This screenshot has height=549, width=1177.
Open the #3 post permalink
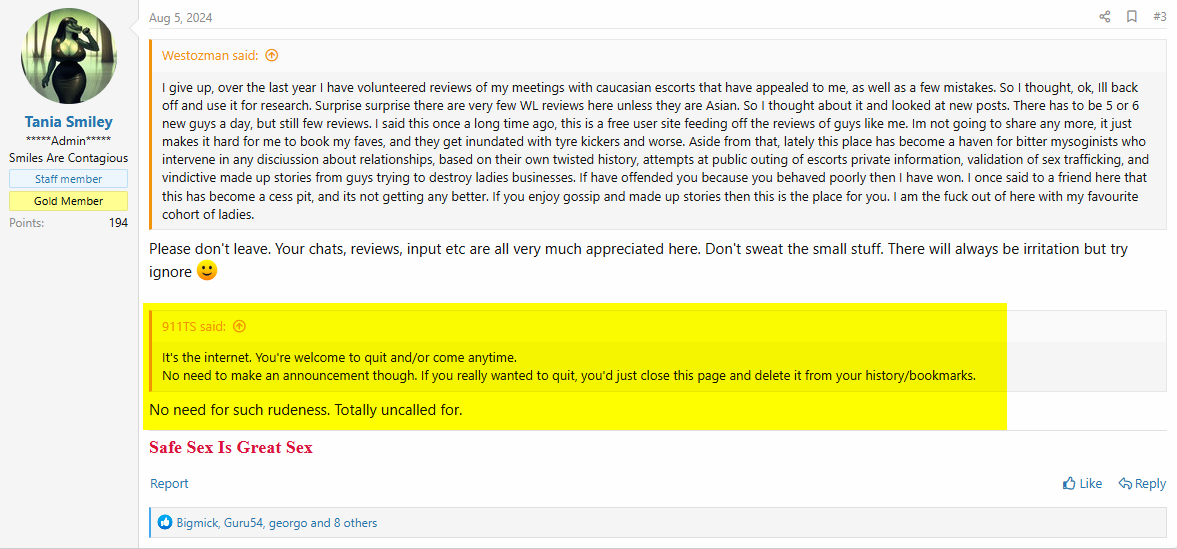(1160, 17)
